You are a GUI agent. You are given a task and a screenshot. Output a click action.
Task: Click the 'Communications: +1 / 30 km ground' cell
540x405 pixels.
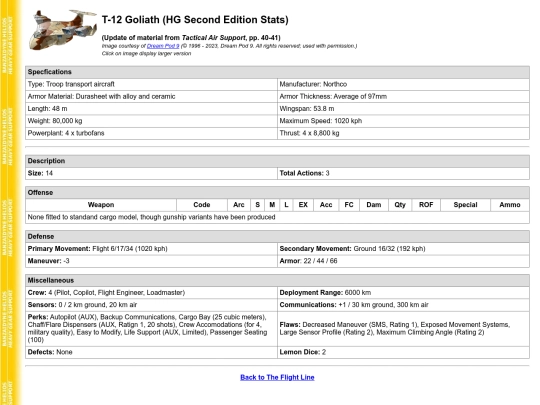pos(403,305)
